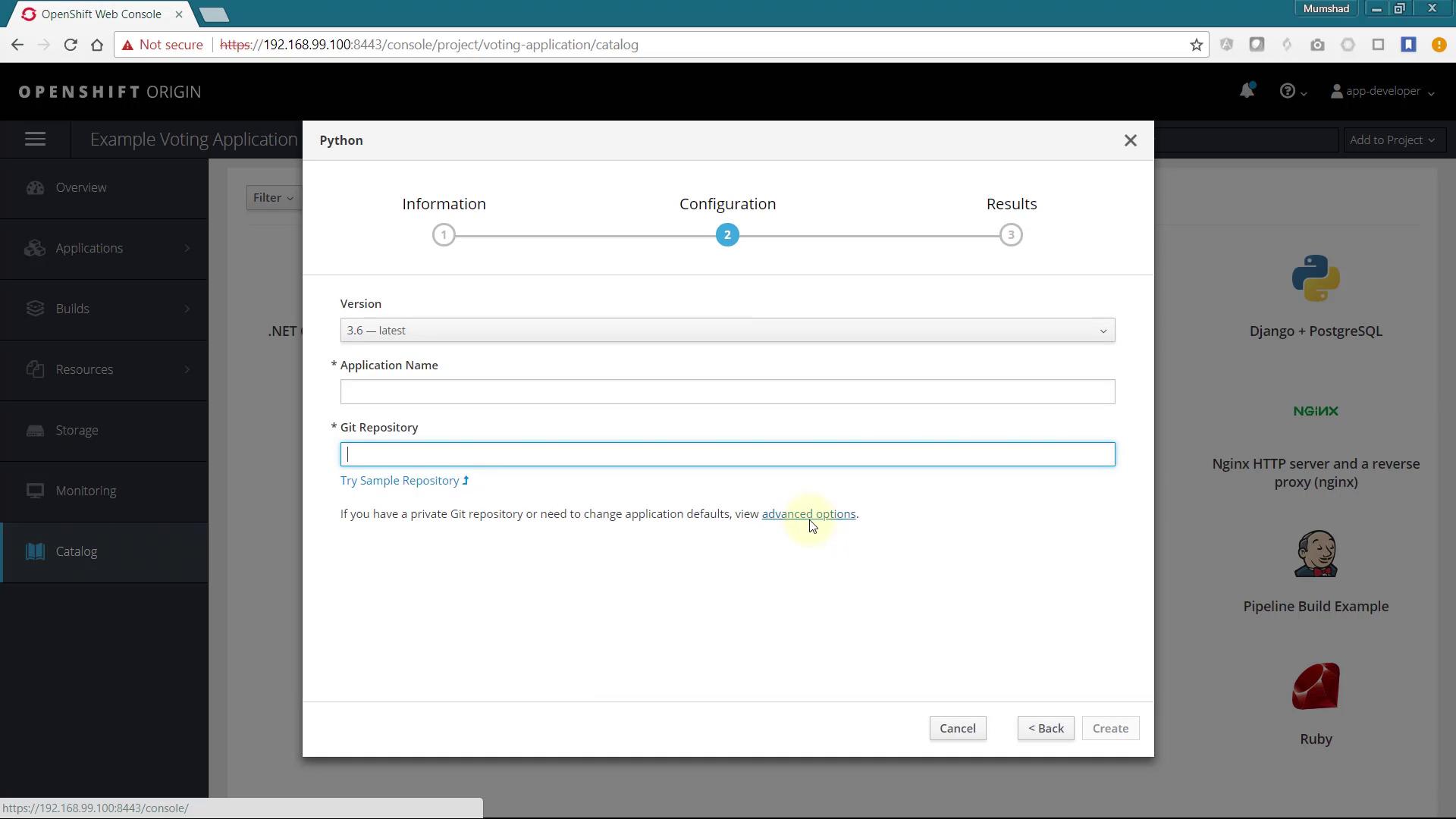
Task: Go back with the < Back button
Action: point(1046,729)
